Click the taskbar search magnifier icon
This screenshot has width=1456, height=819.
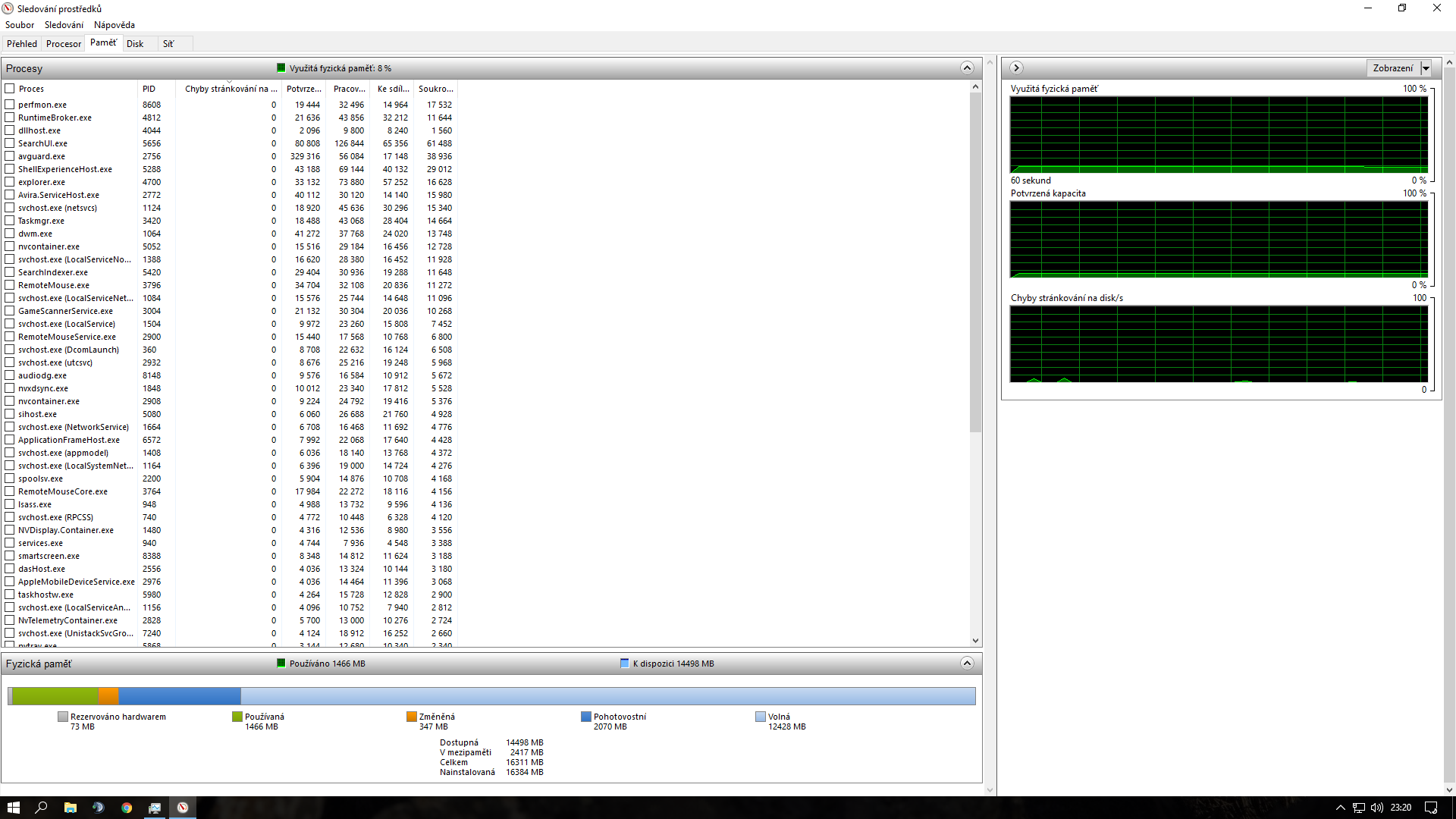pyautogui.click(x=42, y=808)
